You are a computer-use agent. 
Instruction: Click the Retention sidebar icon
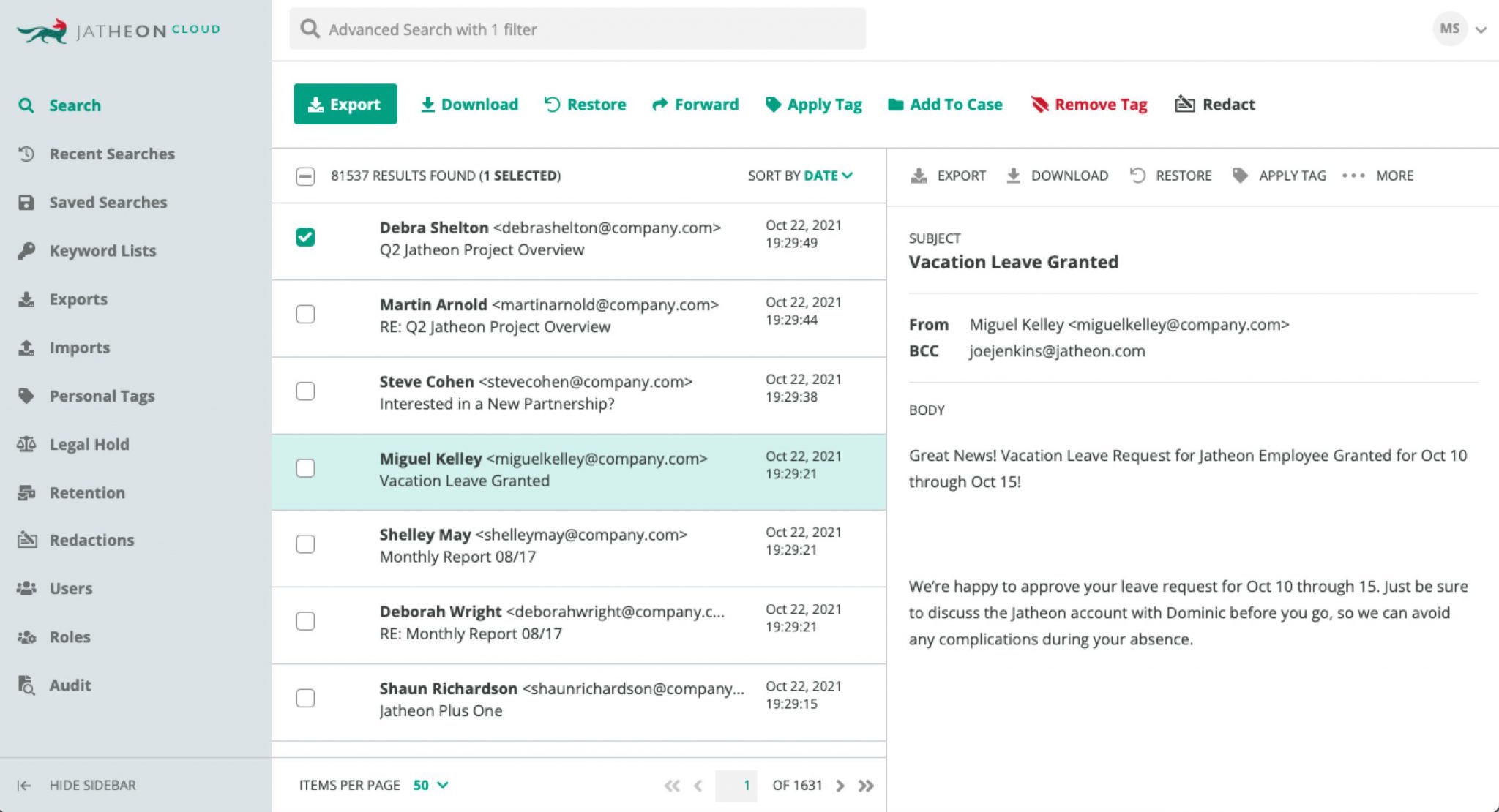click(x=26, y=492)
